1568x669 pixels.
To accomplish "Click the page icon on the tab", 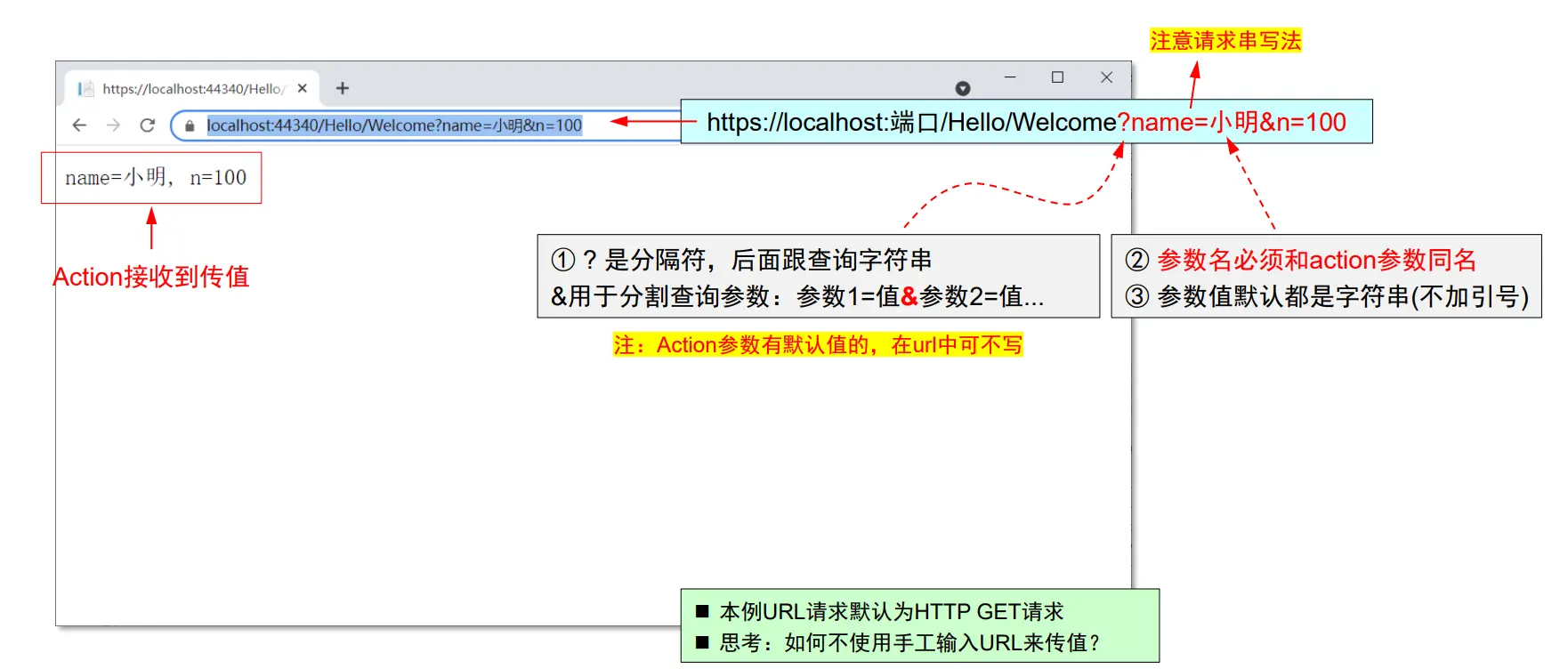I will click(x=85, y=89).
